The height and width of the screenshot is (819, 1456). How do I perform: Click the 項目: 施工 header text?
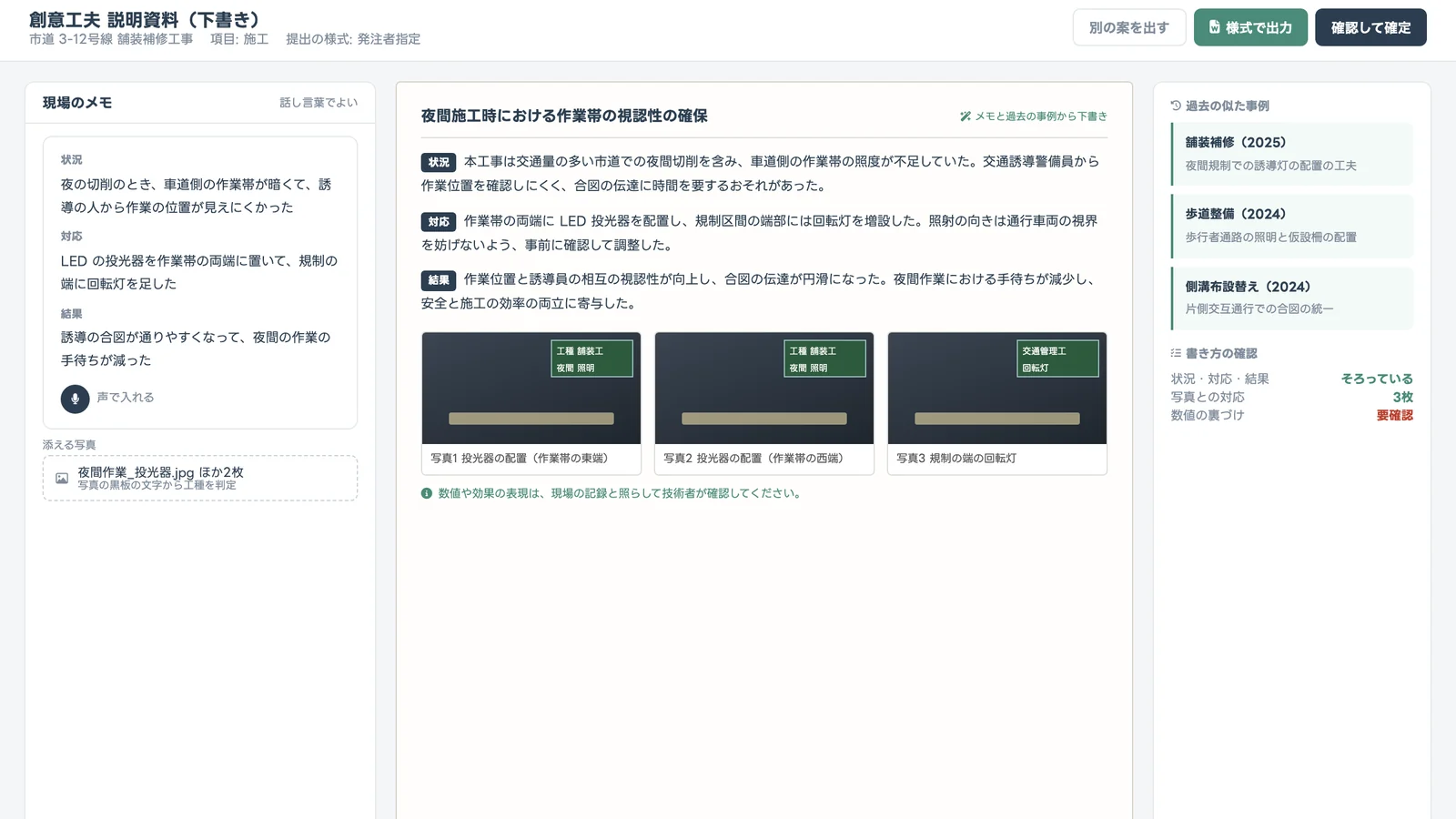click(239, 39)
